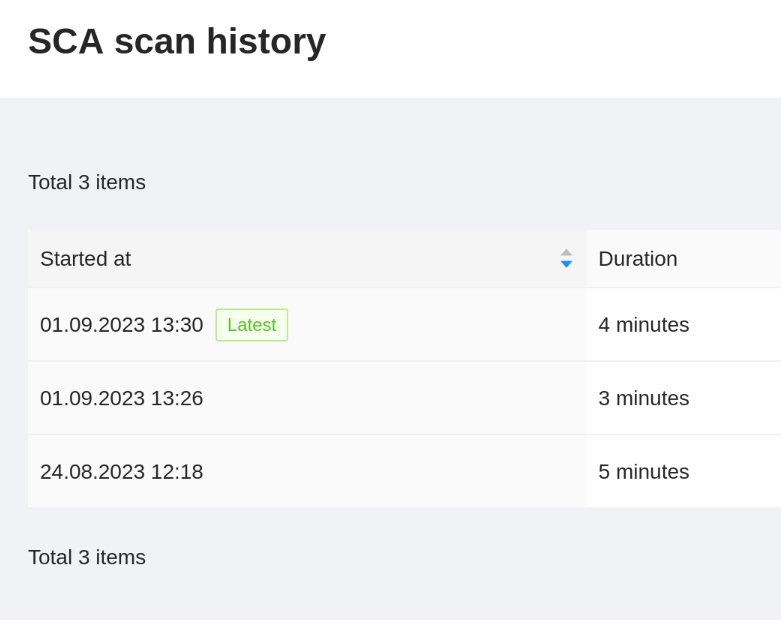Click the green Latest badge
Image resolution: width=781 pixels, height=620 pixels.
[251, 325]
